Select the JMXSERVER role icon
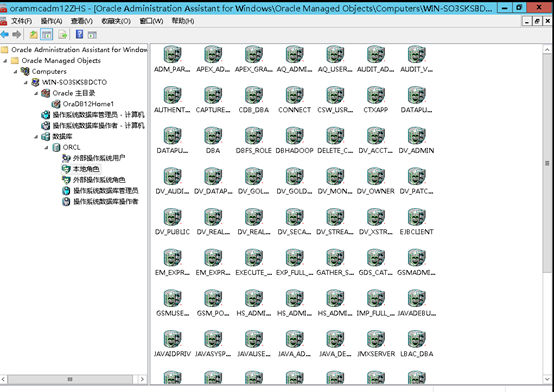 pyautogui.click(x=376, y=339)
